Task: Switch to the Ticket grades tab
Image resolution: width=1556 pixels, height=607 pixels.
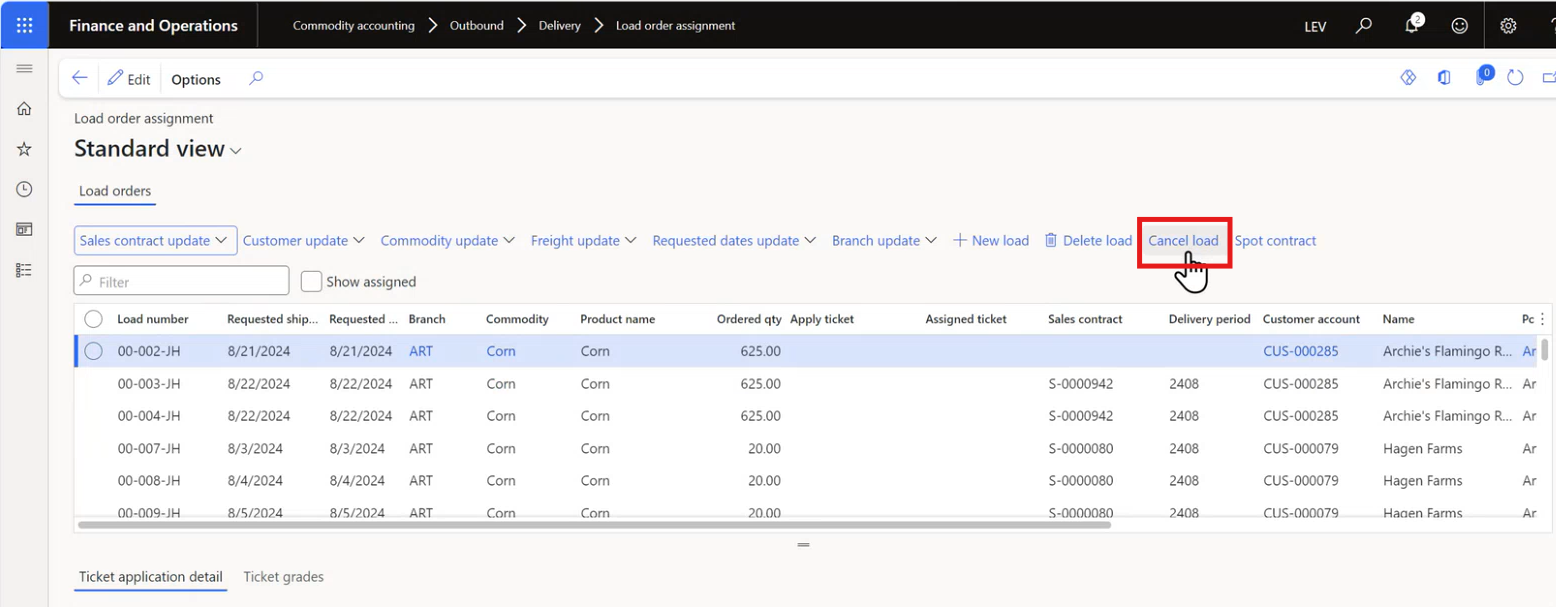Action: [283, 577]
